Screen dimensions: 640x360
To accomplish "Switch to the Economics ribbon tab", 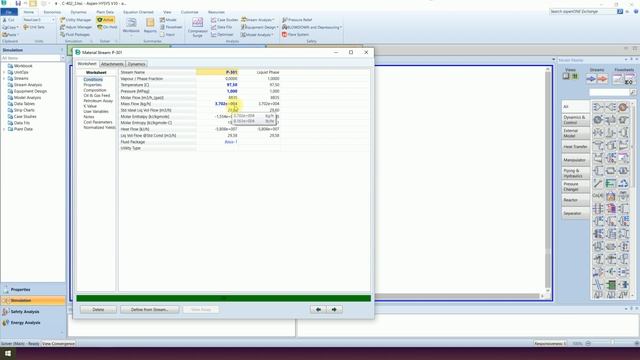I will (x=52, y=12).
